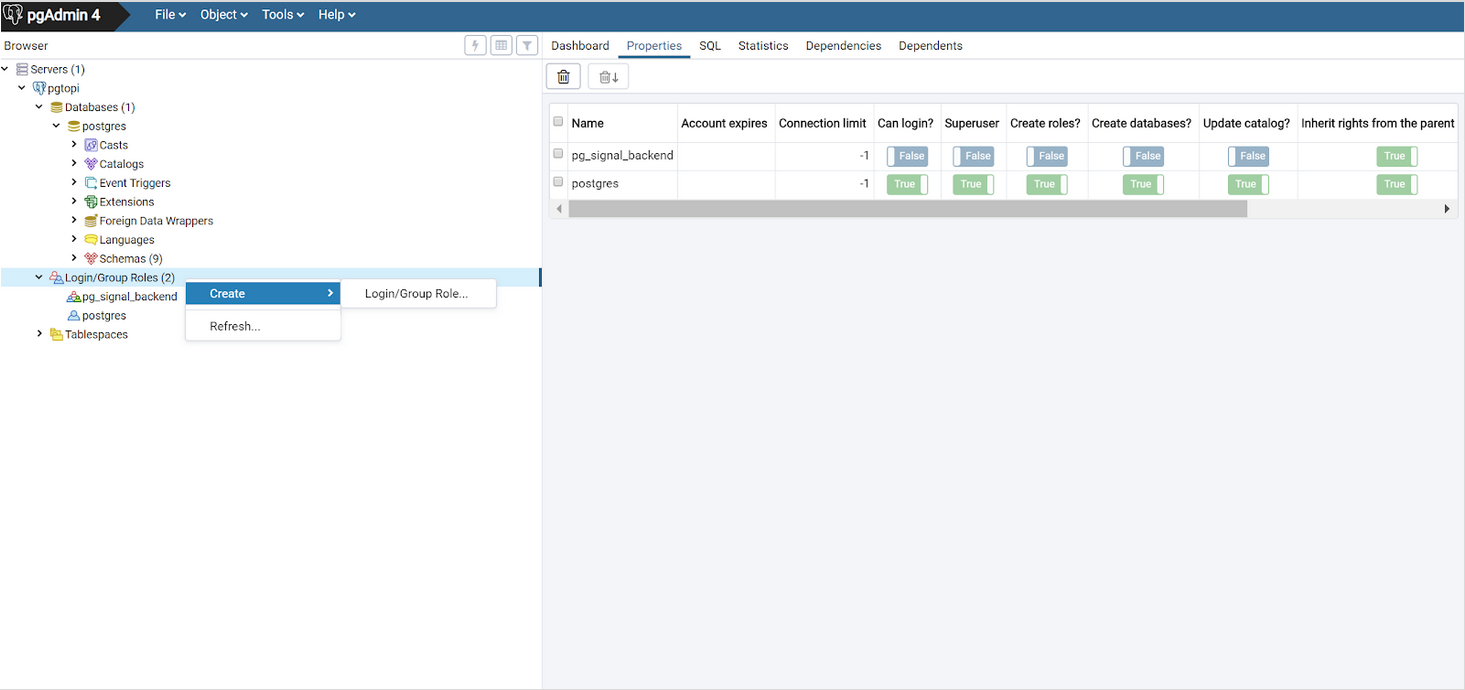
Task: Select the Foreign Data Wrappers icon
Action: 91,221
